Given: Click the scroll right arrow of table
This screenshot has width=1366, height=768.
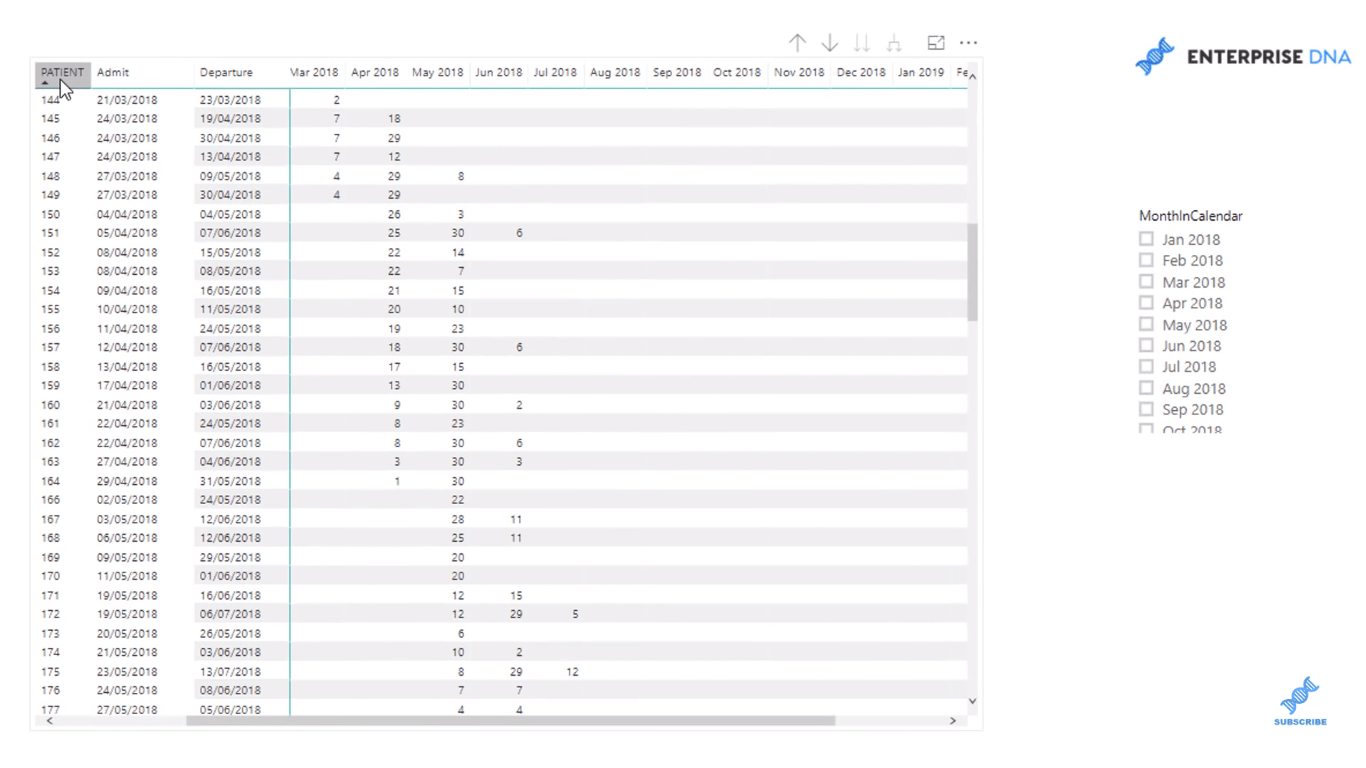Looking at the screenshot, I should point(953,720).
